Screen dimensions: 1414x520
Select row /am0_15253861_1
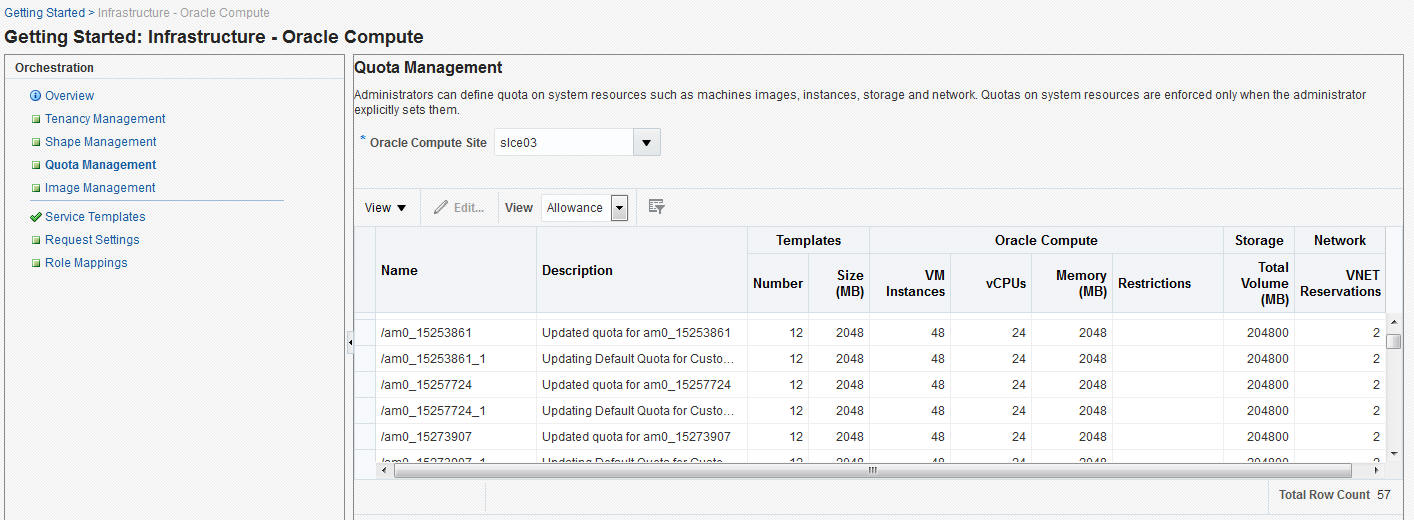point(870,359)
